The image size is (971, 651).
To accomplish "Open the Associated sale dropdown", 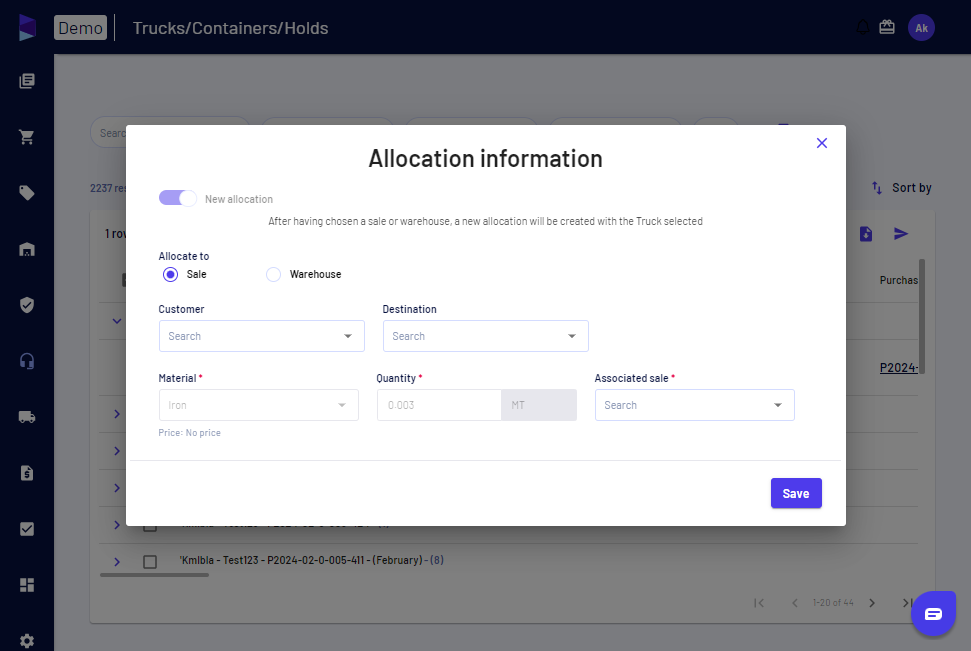I will 694,405.
